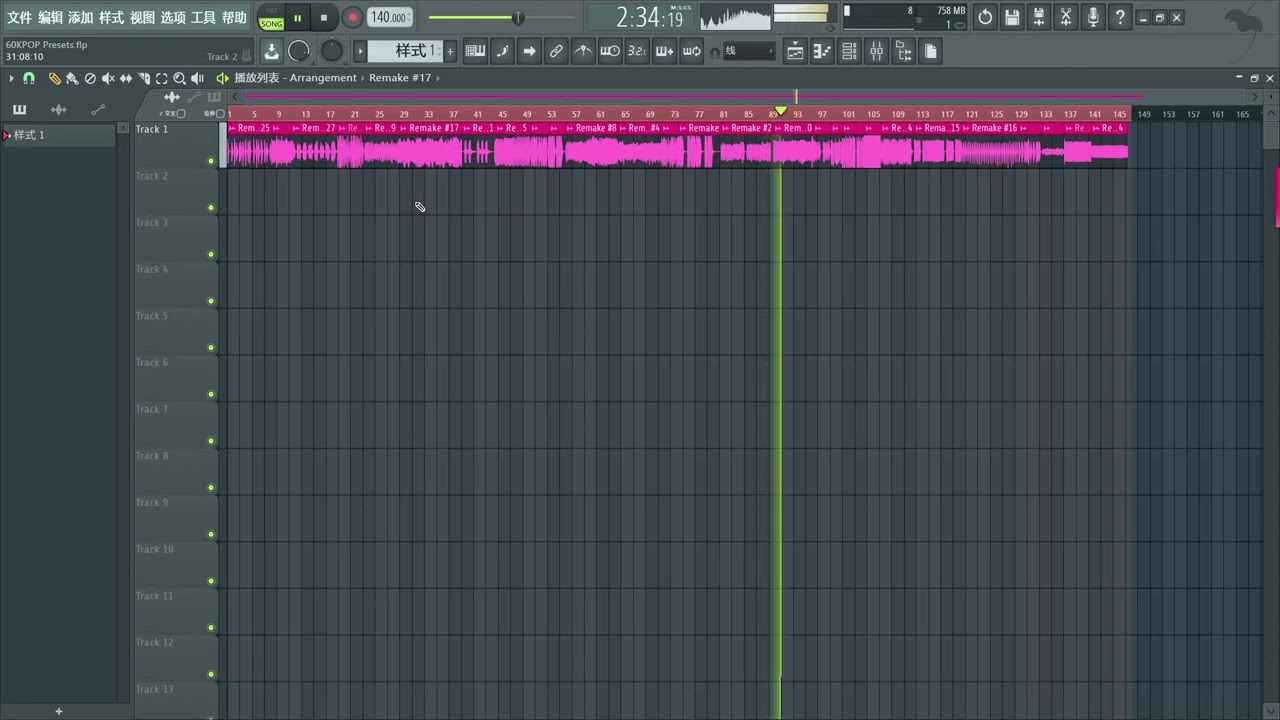The width and height of the screenshot is (1280, 720).
Task: Select the playback speaker tool
Action: (x=197, y=78)
